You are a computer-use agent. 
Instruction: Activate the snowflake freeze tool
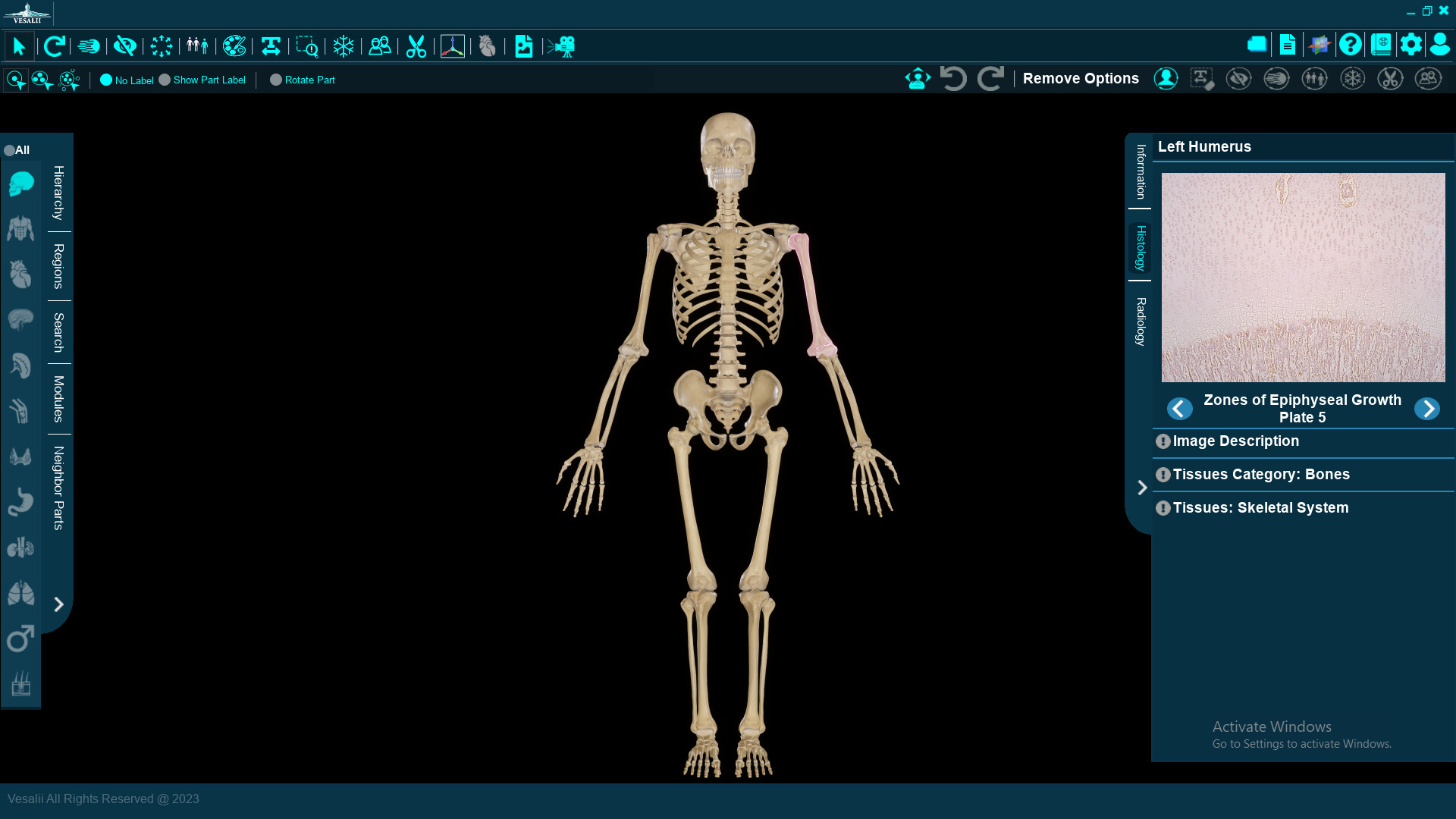(344, 46)
